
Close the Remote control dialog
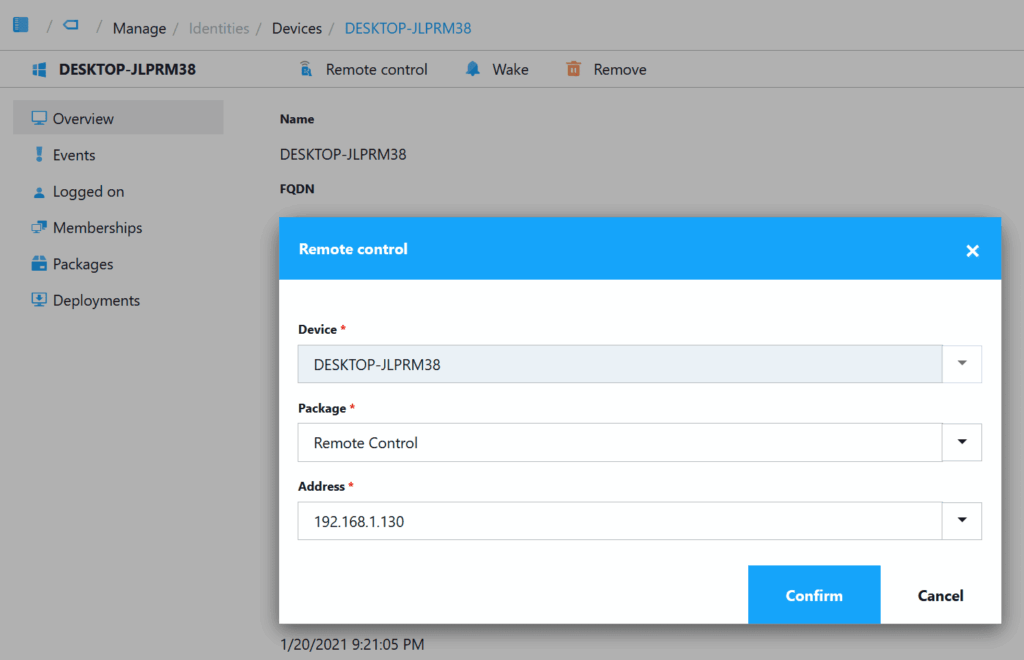click(972, 251)
